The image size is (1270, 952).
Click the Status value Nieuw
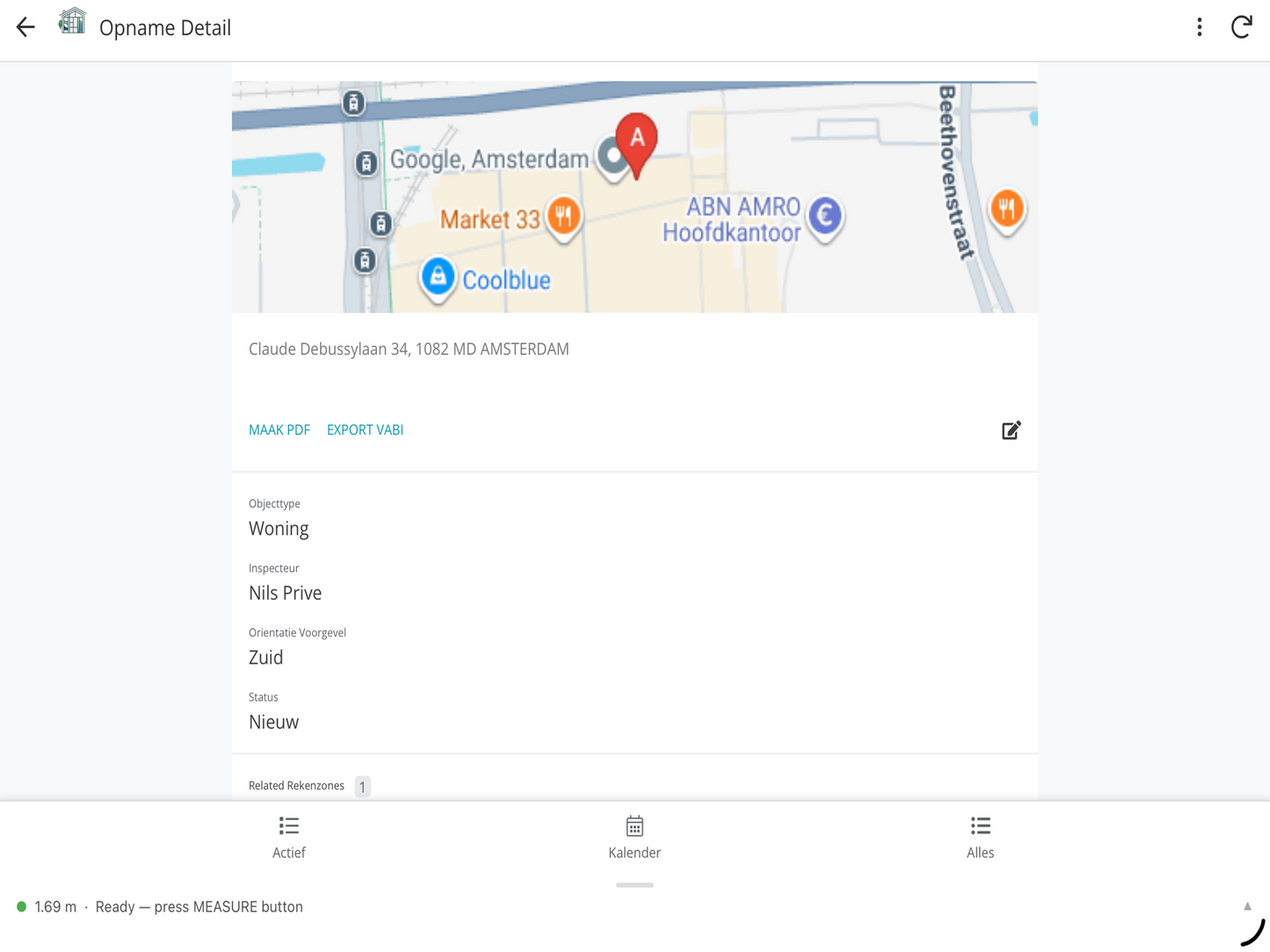tap(273, 722)
